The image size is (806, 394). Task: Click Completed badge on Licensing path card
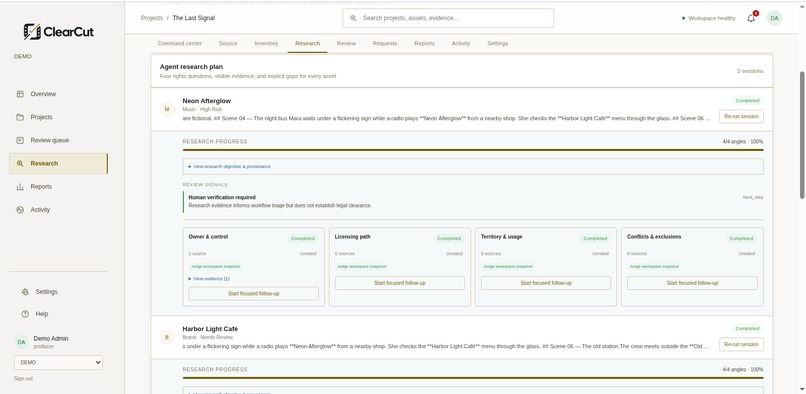tap(449, 239)
